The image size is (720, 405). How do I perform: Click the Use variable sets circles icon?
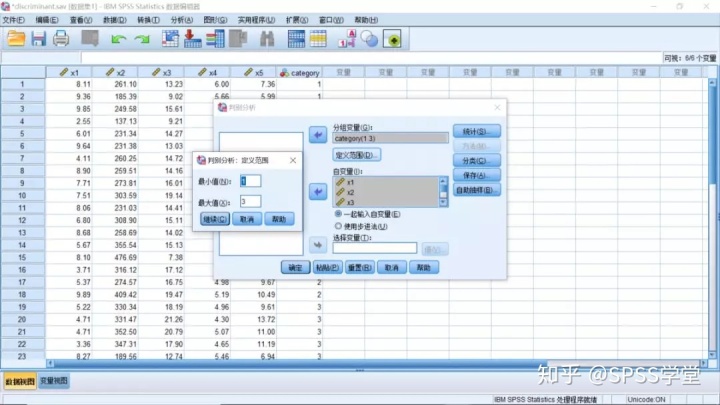point(369,39)
